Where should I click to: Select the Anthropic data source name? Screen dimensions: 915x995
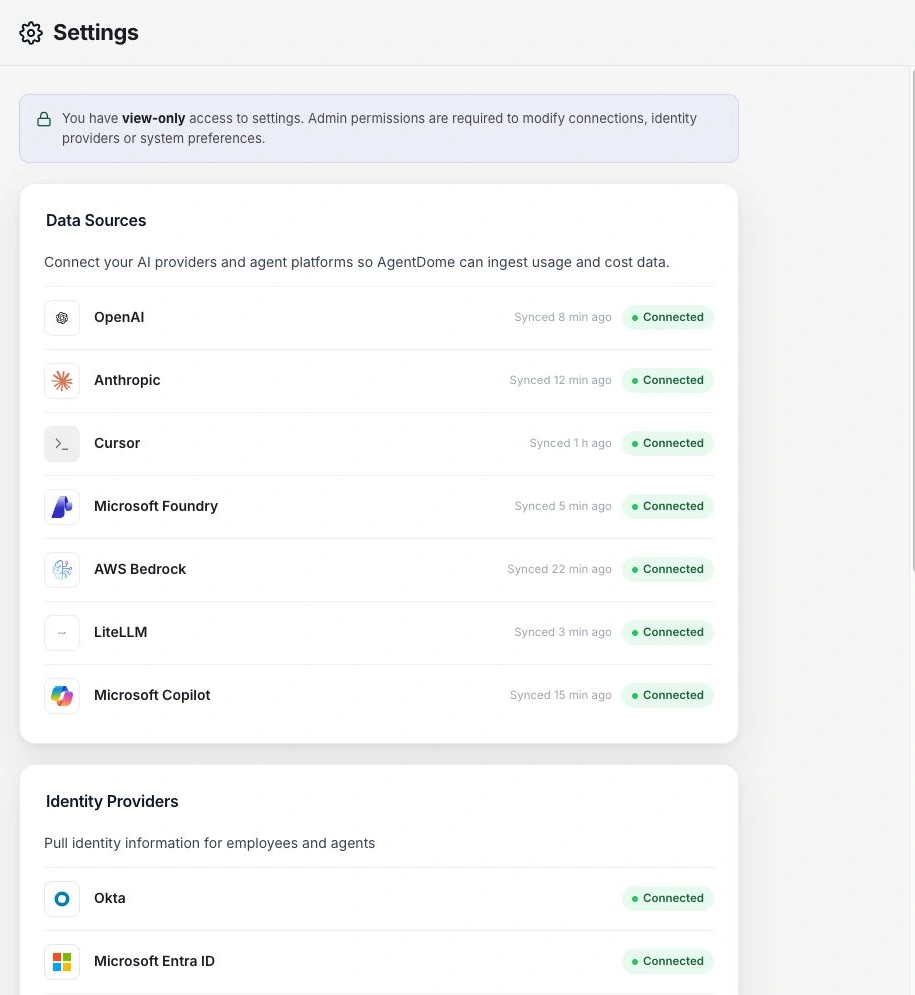click(x=127, y=380)
